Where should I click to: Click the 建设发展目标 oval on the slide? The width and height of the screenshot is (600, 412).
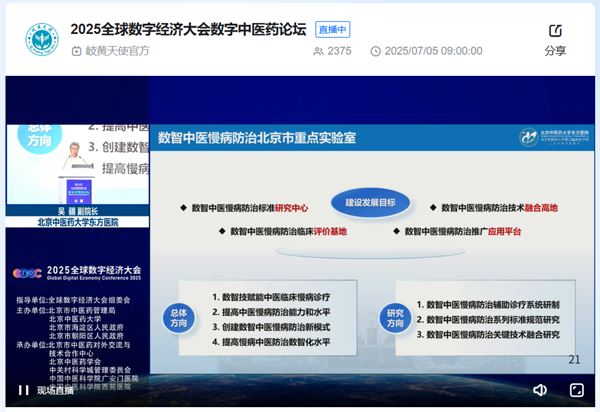[x=370, y=202]
